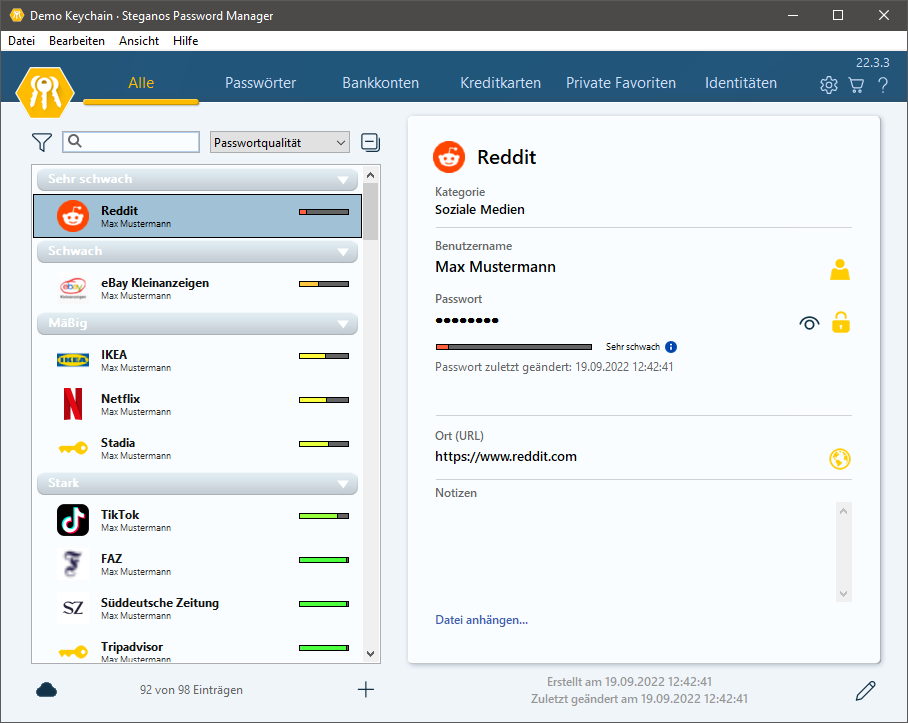Open settings via the gear icon
This screenshot has height=723, width=908.
(x=829, y=85)
